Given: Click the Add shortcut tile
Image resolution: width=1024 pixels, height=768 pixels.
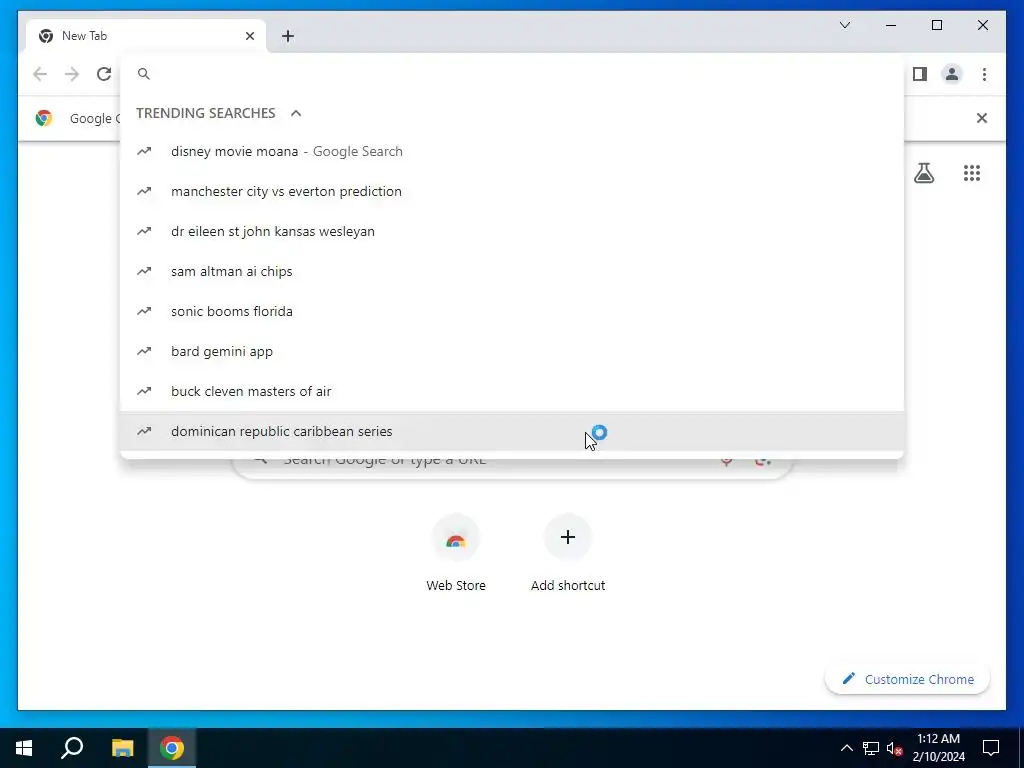Looking at the screenshot, I should point(568,552).
